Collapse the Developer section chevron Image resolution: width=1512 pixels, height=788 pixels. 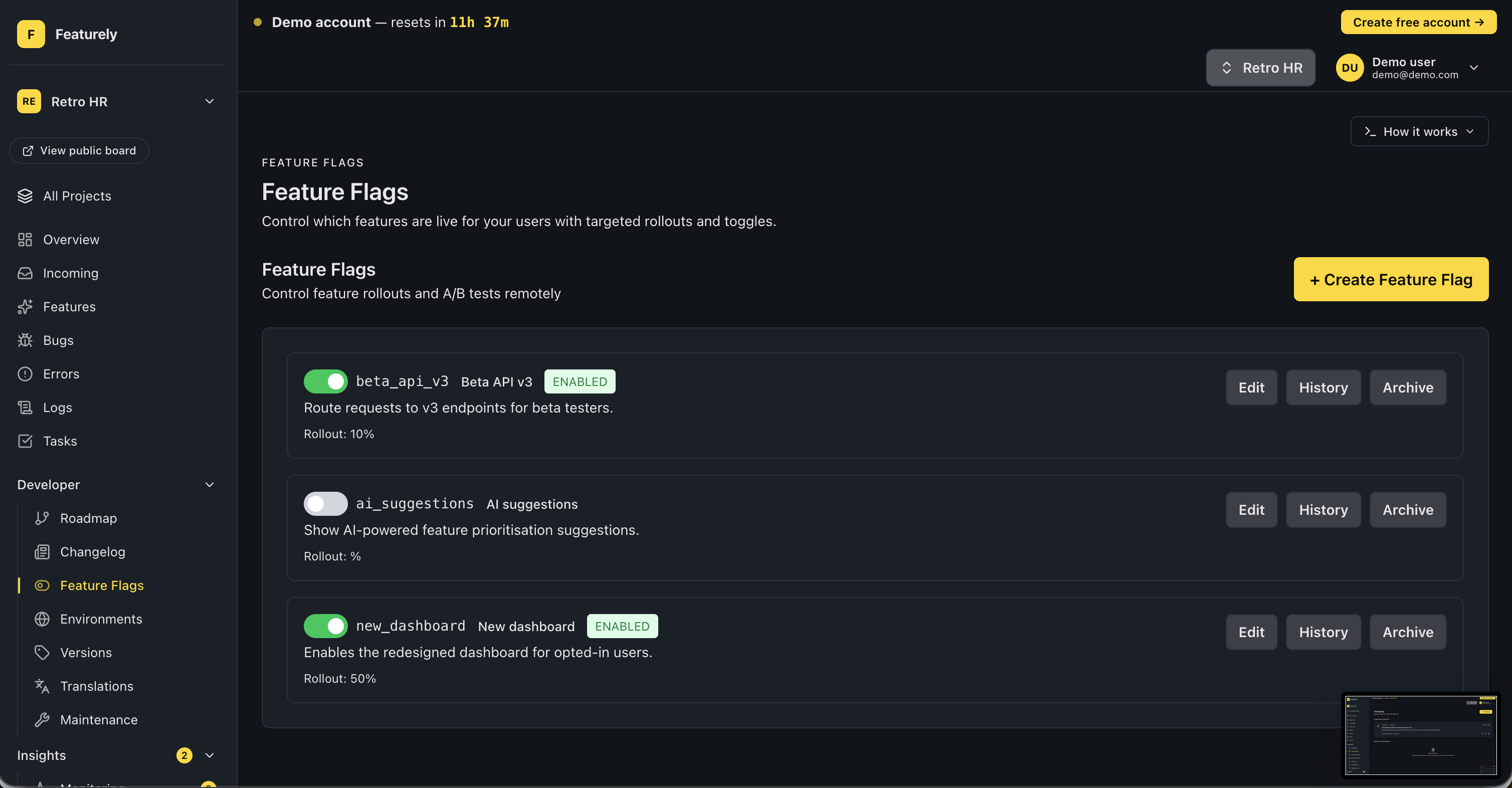click(x=210, y=485)
